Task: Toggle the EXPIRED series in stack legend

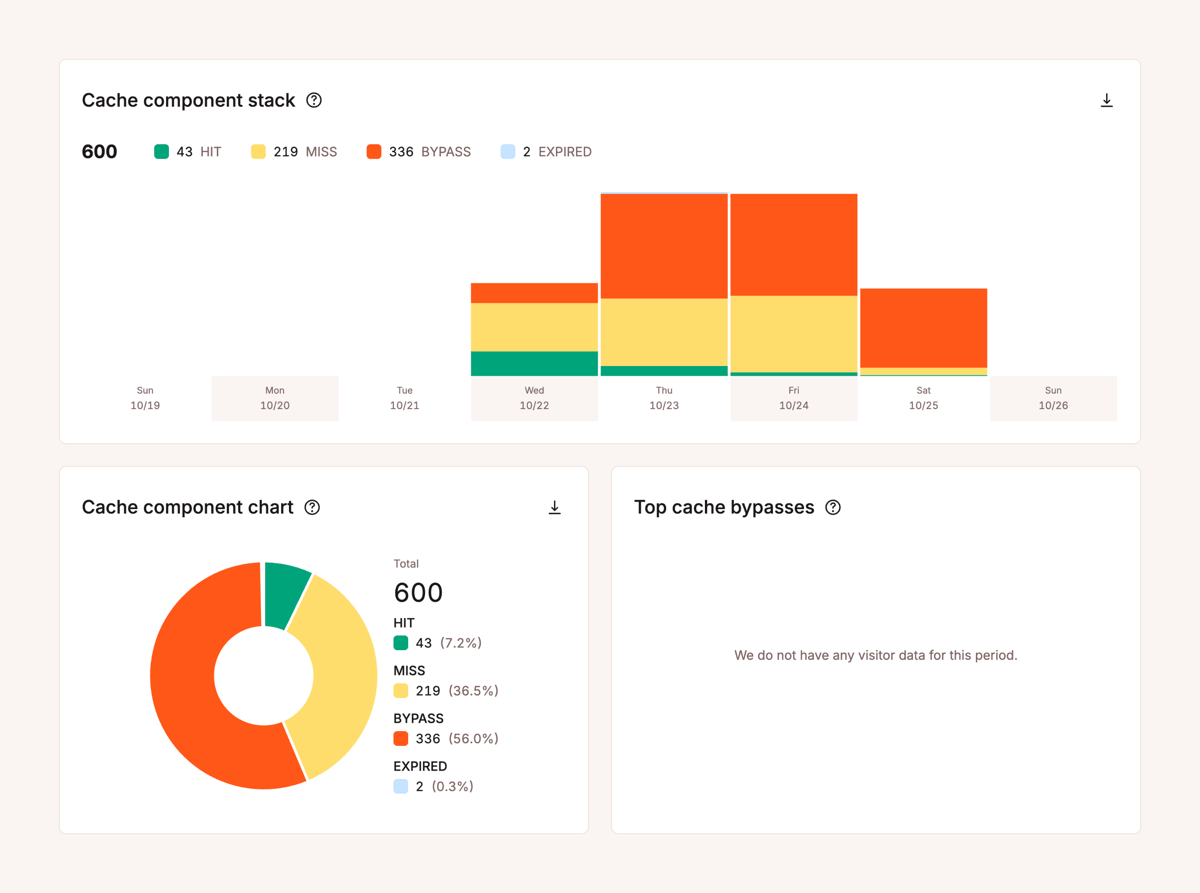Action: [546, 151]
